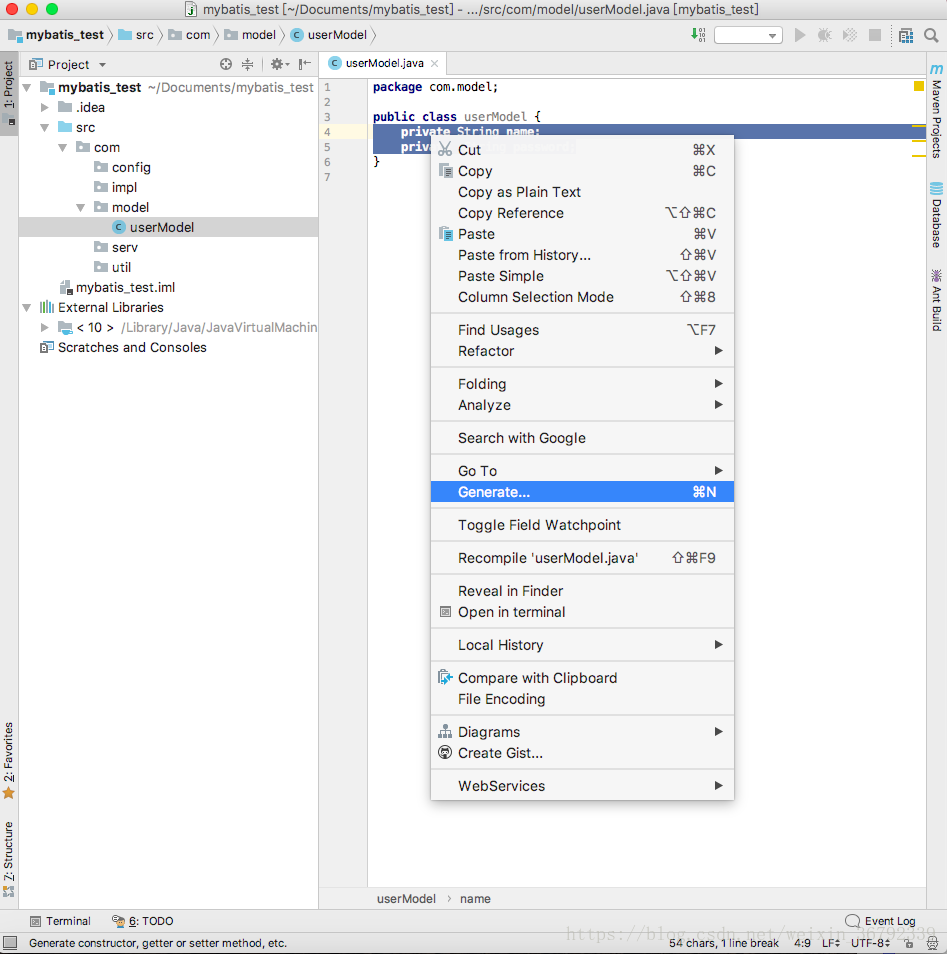Open the Analyze submenu
The width and height of the screenshot is (947, 954).
click(x=582, y=405)
